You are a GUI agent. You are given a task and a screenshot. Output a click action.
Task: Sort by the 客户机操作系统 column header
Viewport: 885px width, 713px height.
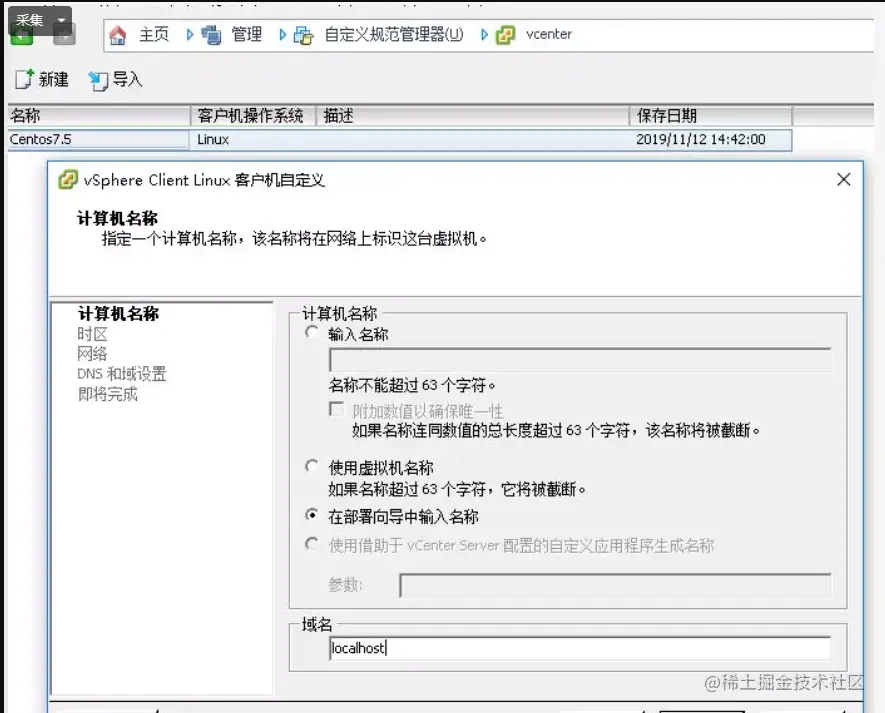[x=252, y=116]
